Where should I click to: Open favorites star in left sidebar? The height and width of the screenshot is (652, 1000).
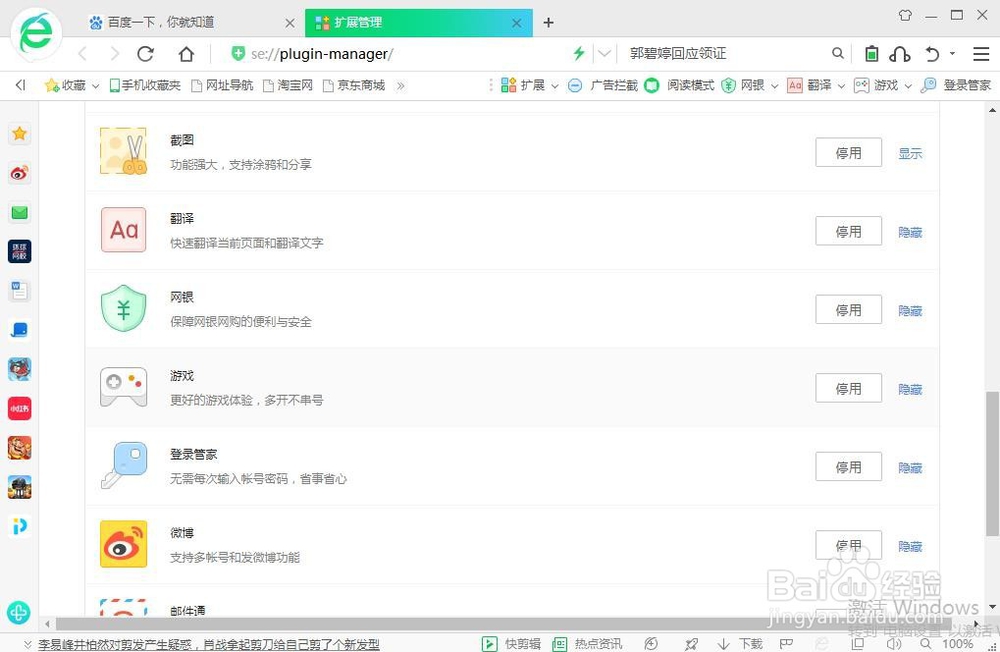[20, 133]
